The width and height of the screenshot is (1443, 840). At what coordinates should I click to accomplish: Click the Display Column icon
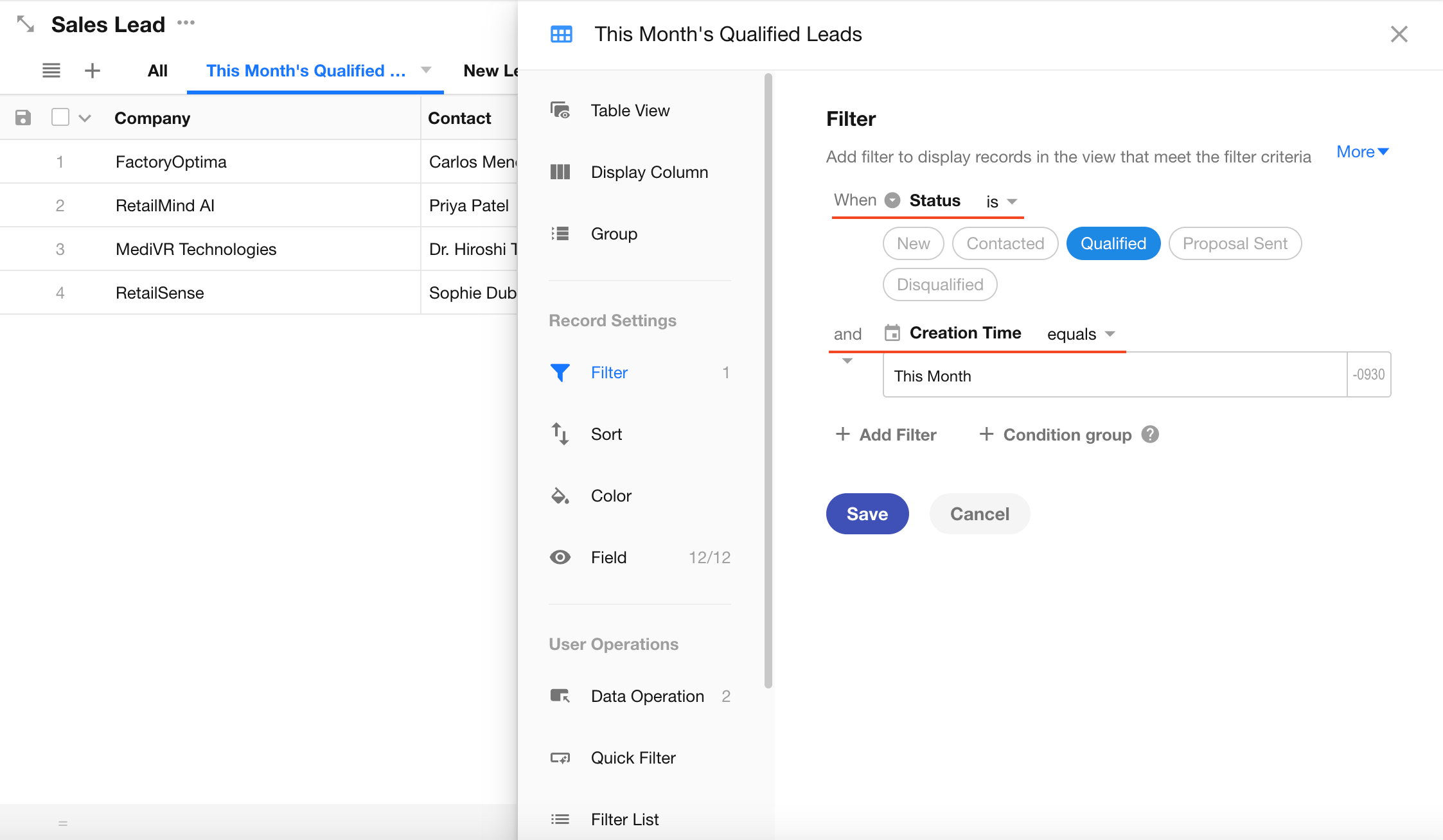[x=560, y=172]
